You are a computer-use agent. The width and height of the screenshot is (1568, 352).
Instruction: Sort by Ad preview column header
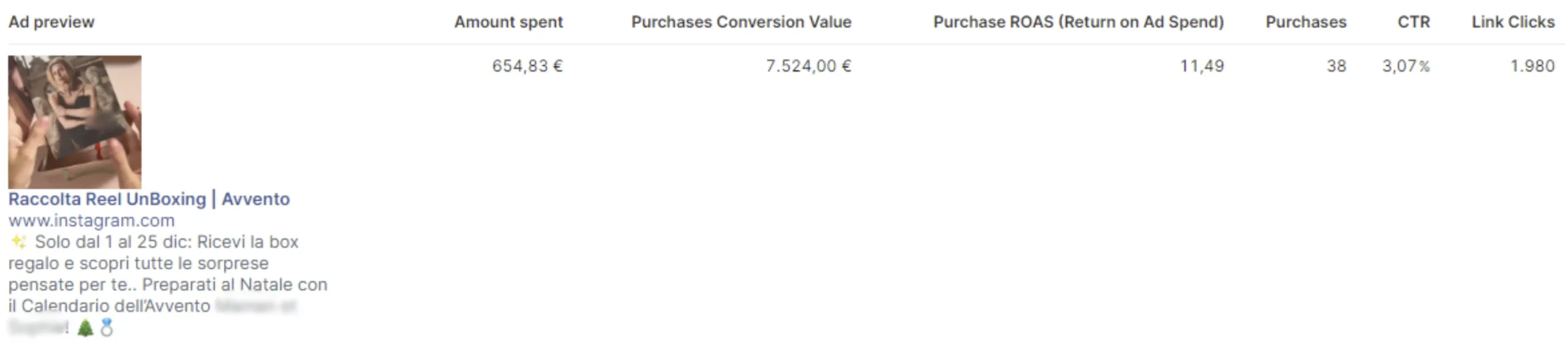coord(51,22)
